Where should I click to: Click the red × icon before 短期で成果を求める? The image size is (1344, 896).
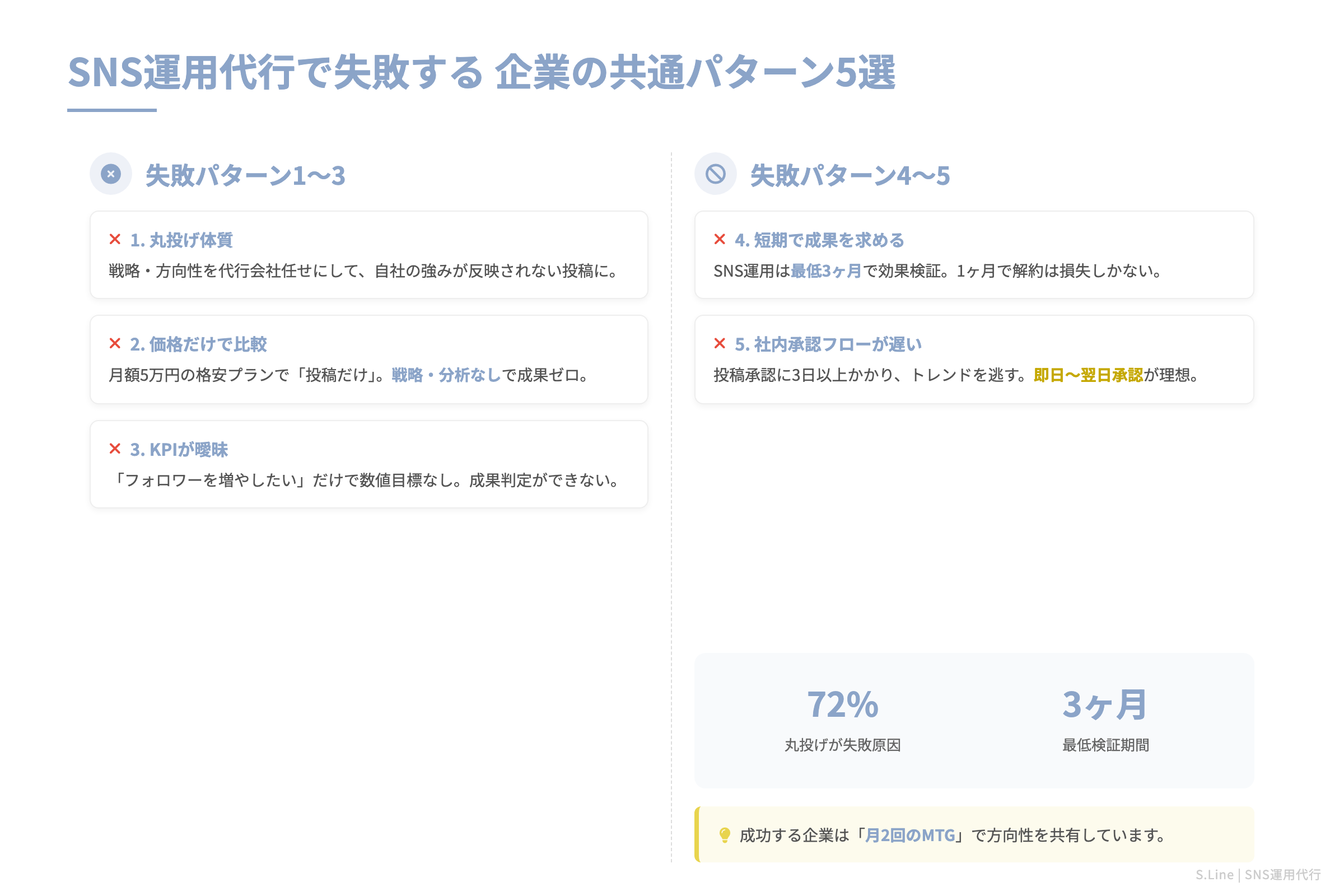720,240
